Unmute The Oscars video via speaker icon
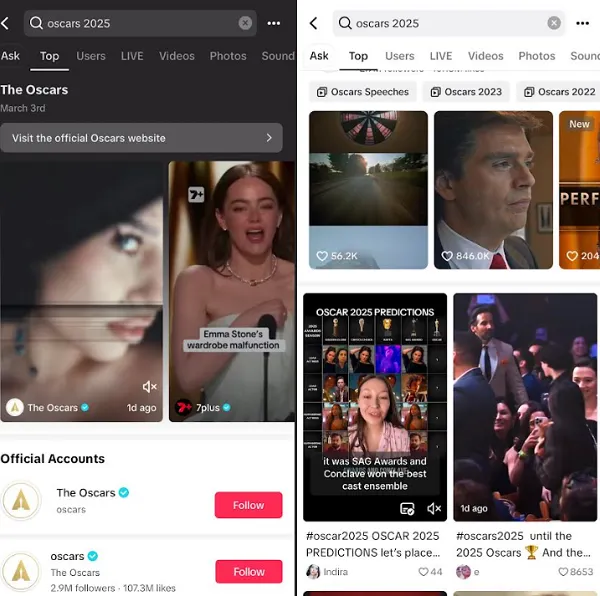The image size is (600, 596). 150,387
